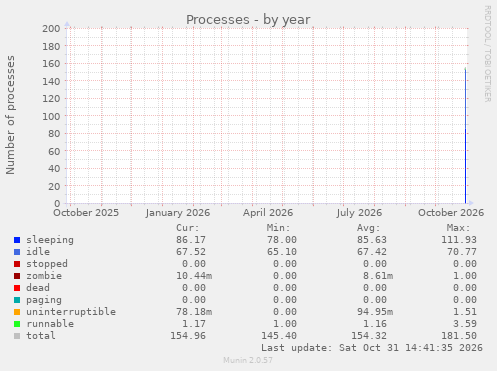Click runnable current value 1.17
497x371 pixels.
tap(194, 324)
